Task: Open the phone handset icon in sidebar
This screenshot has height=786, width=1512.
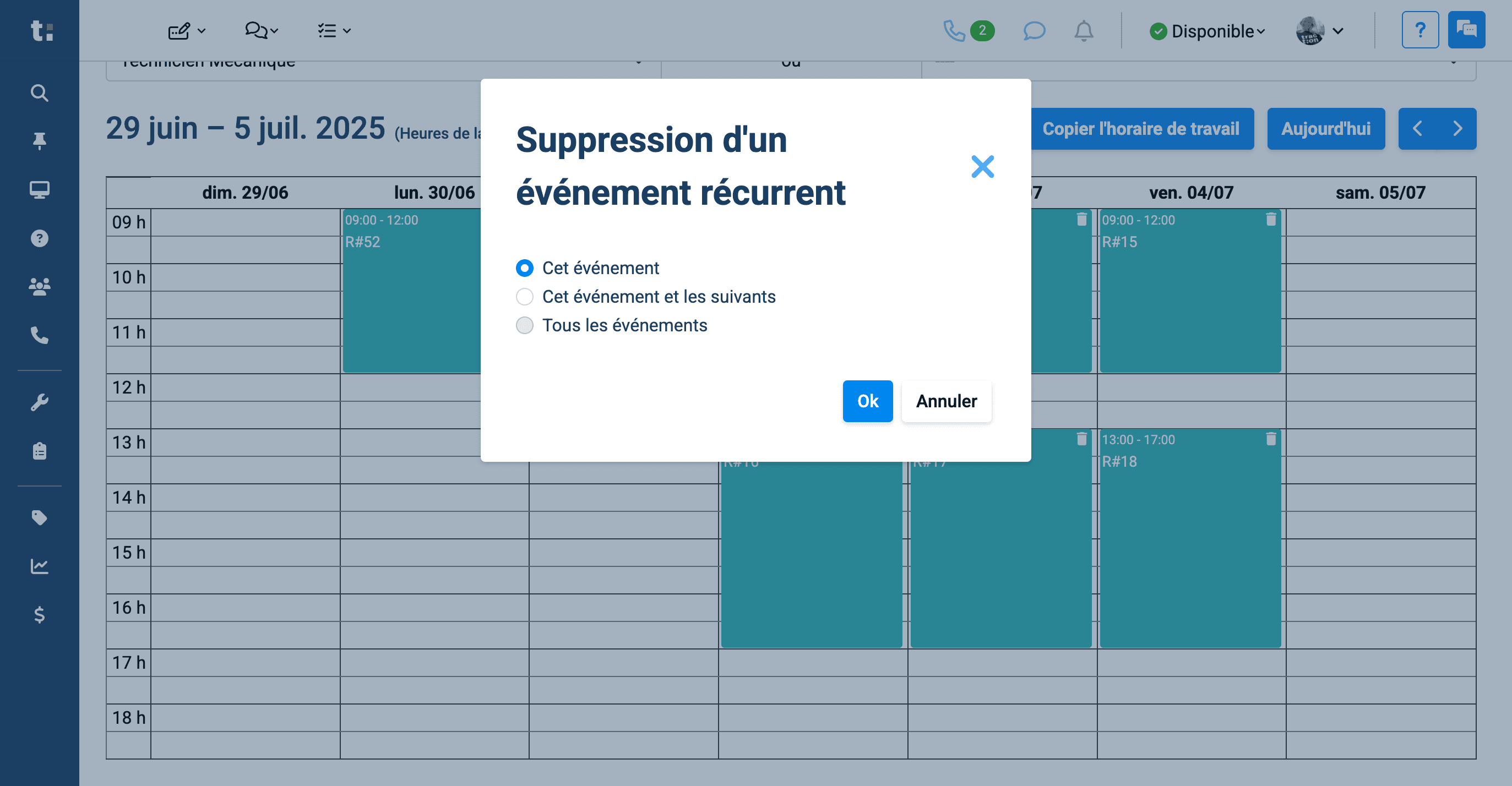Action: coord(39,335)
